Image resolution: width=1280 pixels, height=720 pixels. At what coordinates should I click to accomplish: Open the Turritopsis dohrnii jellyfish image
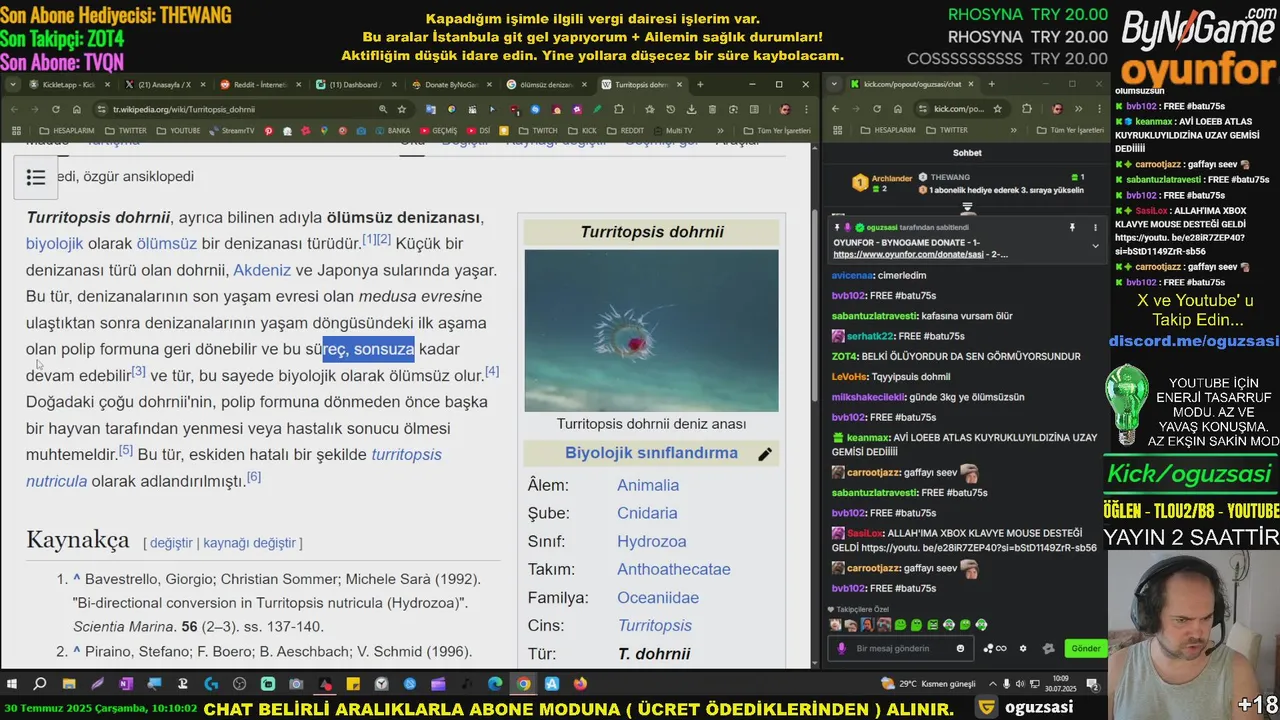(x=651, y=330)
